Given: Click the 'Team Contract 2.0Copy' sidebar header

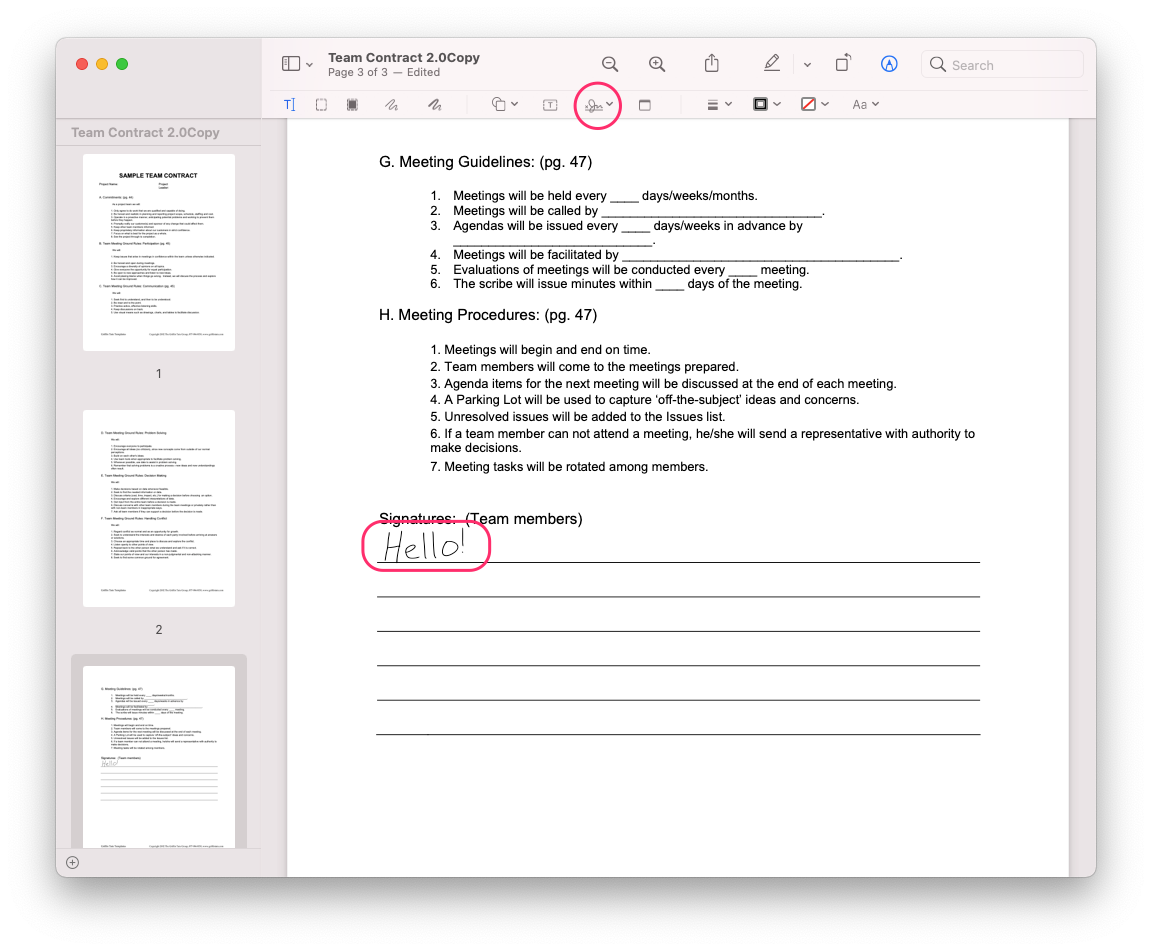Looking at the screenshot, I should 145,132.
